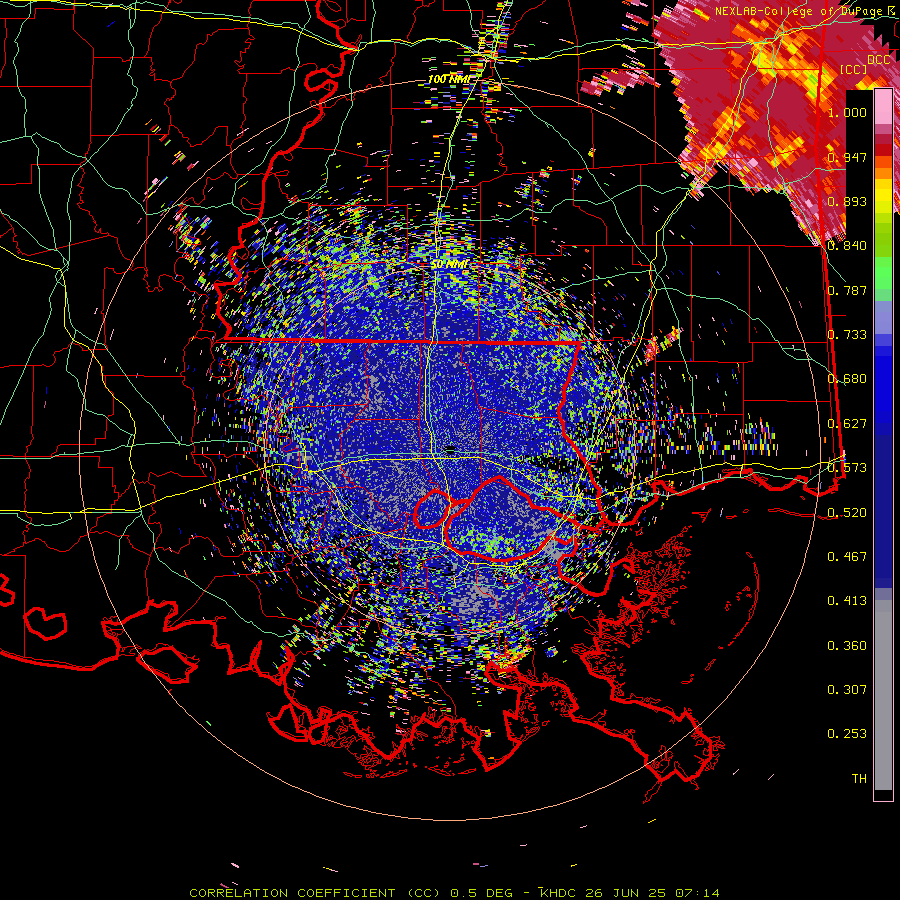Image resolution: width=900 pixels, height=900 pixels.
Task: Click the TH threshold label
Action: tap(859, 779)
